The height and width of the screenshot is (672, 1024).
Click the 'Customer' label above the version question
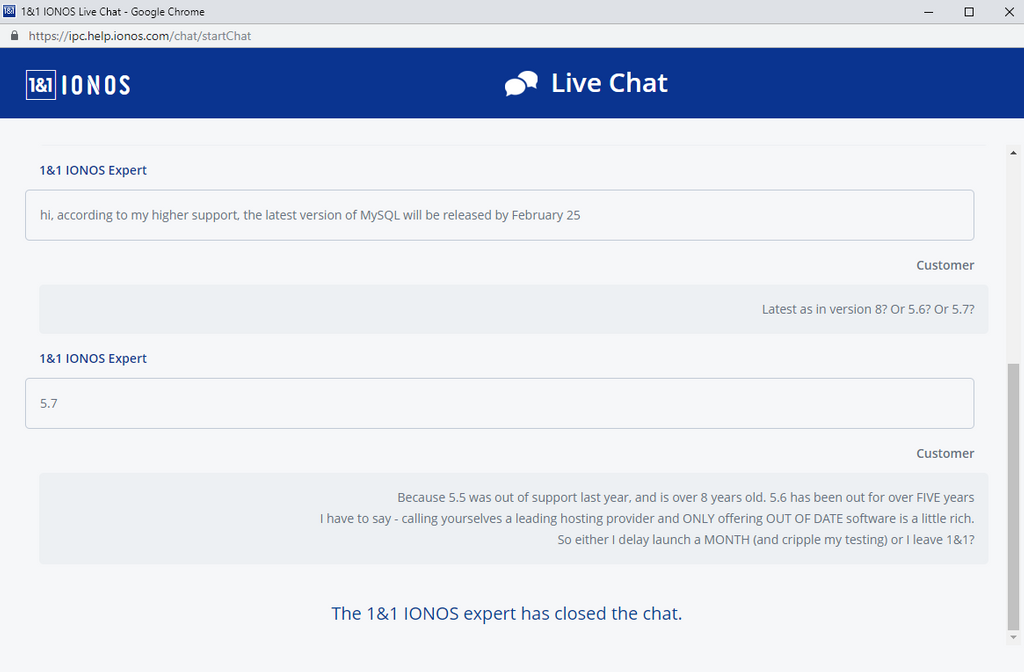point(945,265)
